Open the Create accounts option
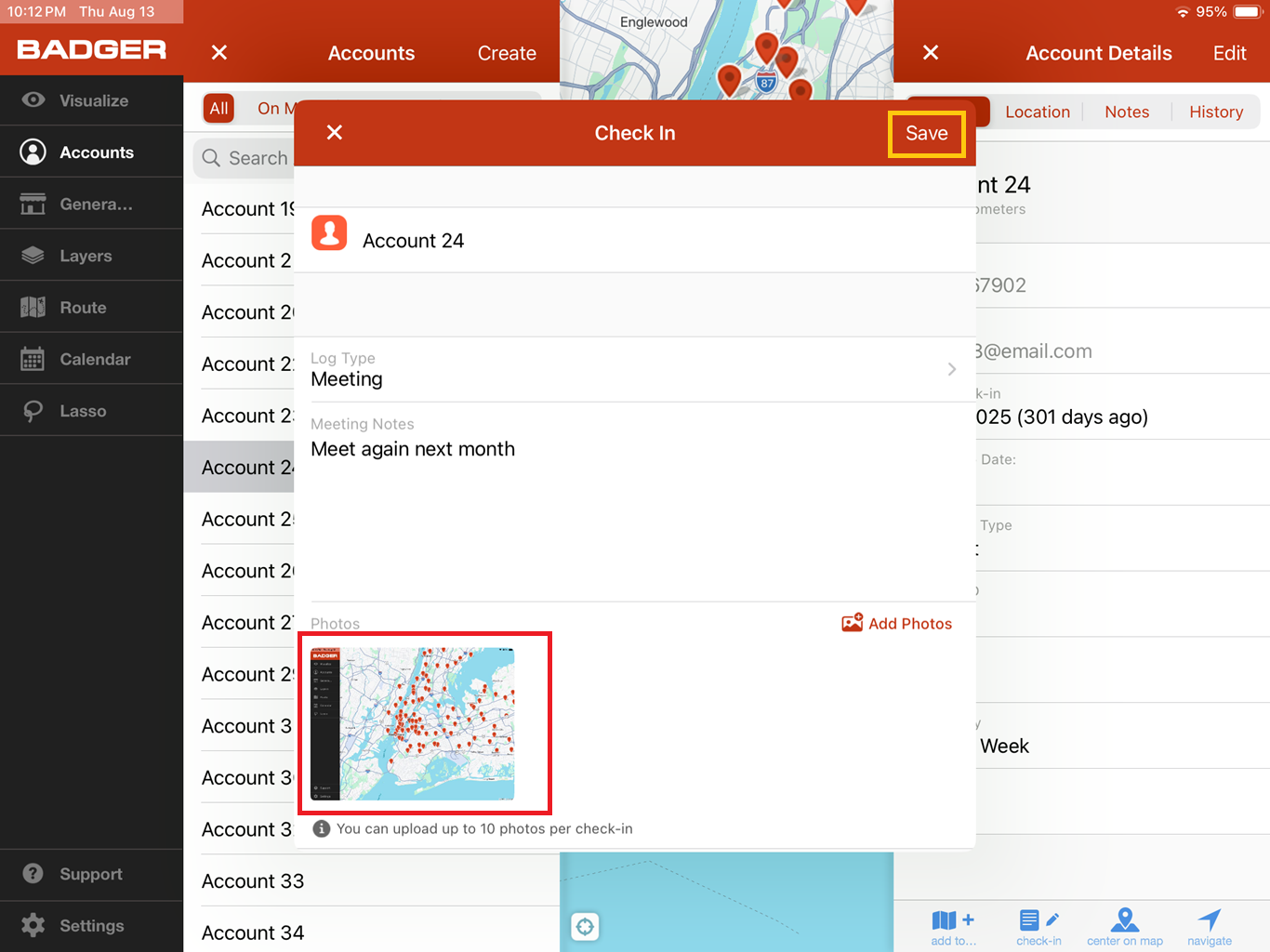Viewport: 1270px width, 952px height. pos(507,53)
